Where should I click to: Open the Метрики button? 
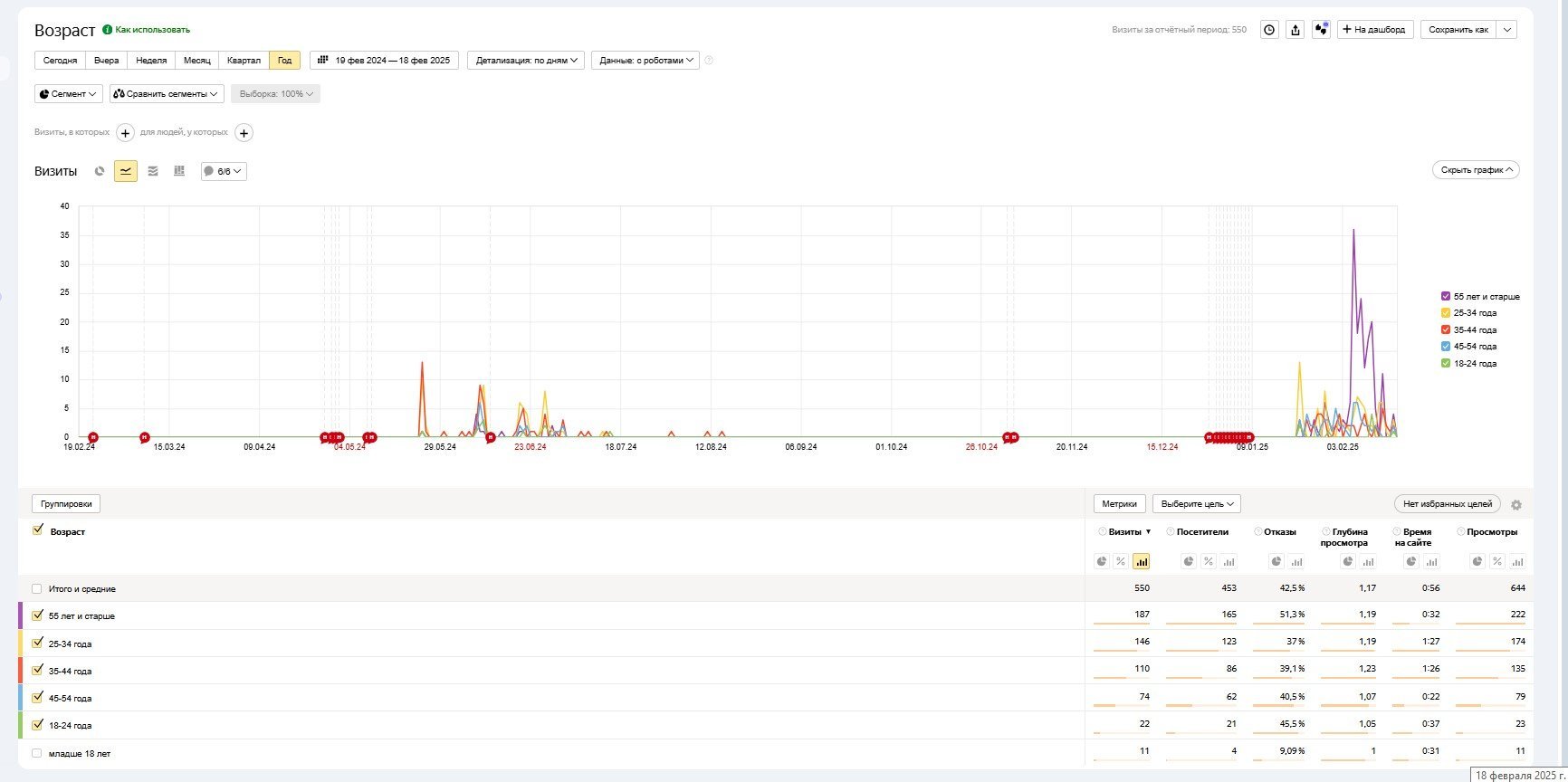point(1120,504)
